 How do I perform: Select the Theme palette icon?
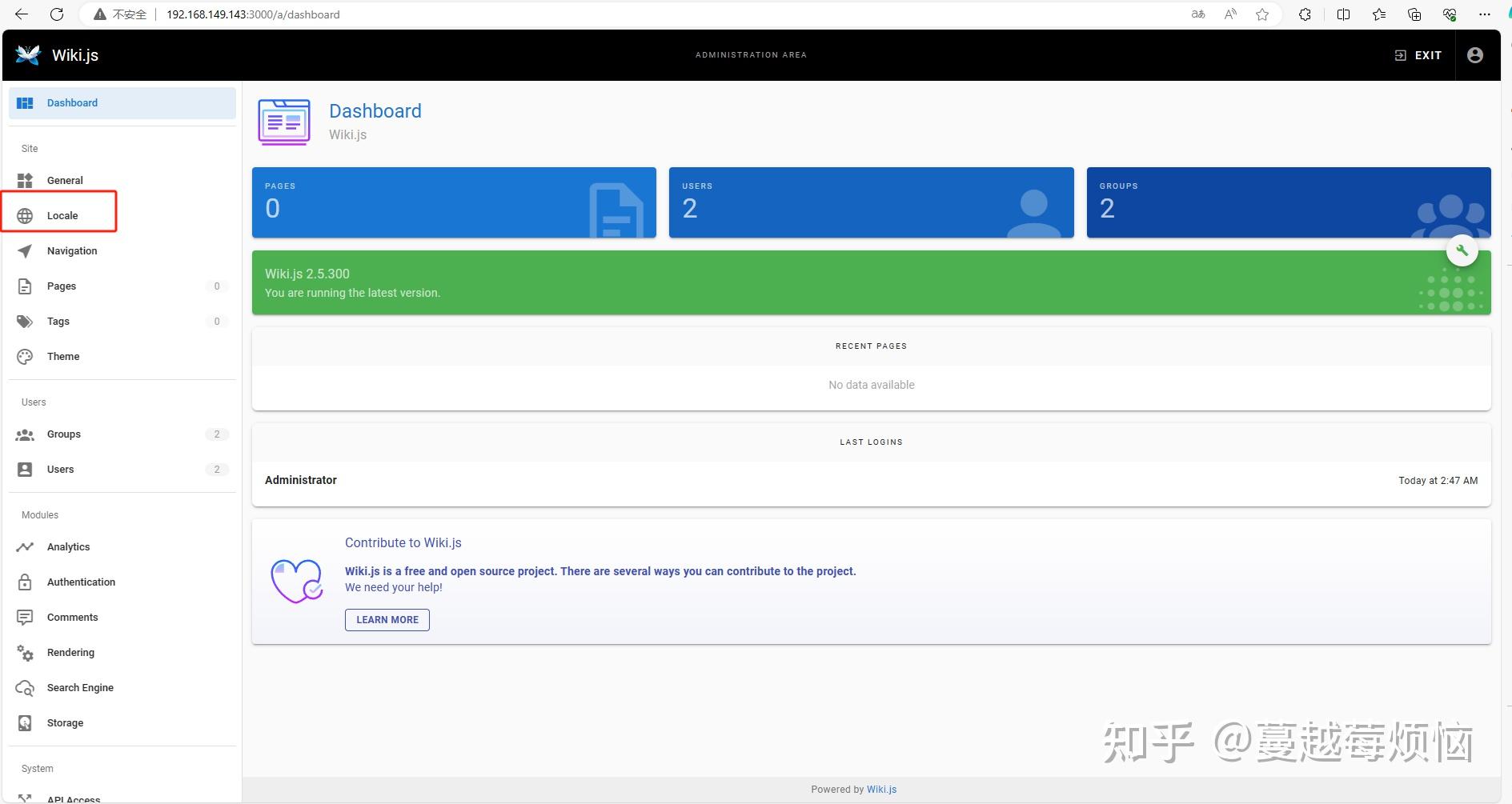[25, 356]
